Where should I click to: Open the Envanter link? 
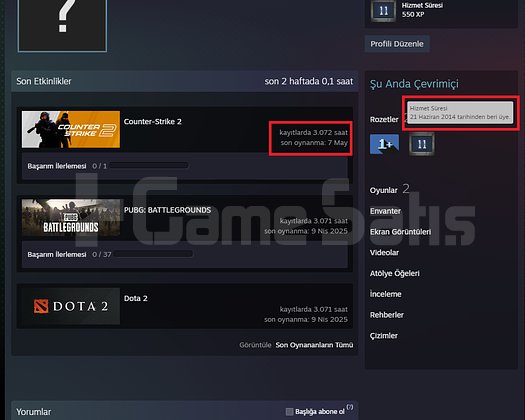(x=385, y=211)
